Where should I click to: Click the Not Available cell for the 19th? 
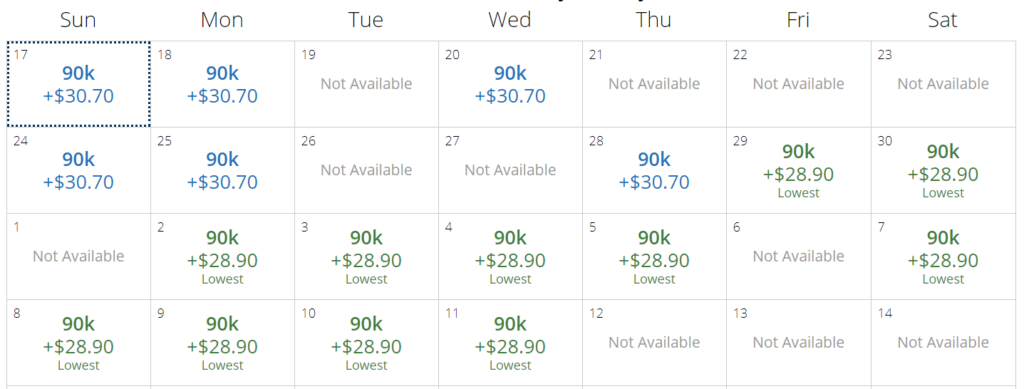click(366, 84)
